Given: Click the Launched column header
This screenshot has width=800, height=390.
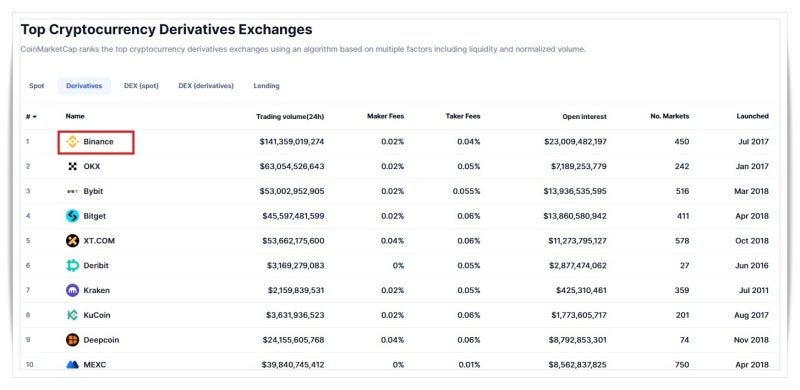Looking at the screenshot, I should [753, 116].
